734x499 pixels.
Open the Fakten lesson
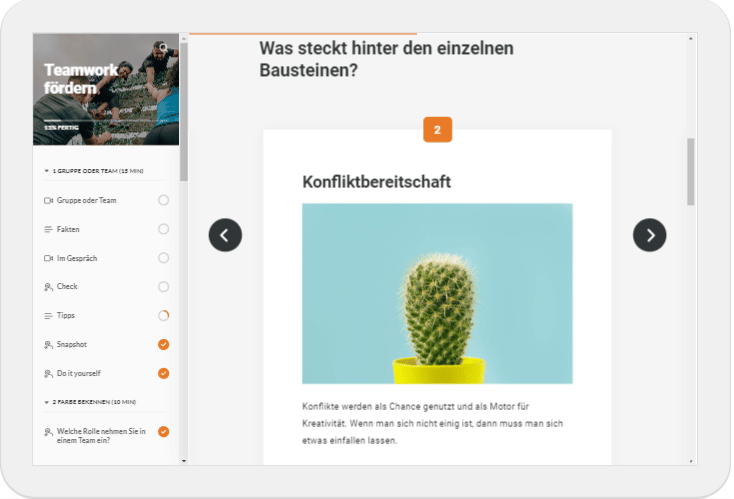[68, 229]
